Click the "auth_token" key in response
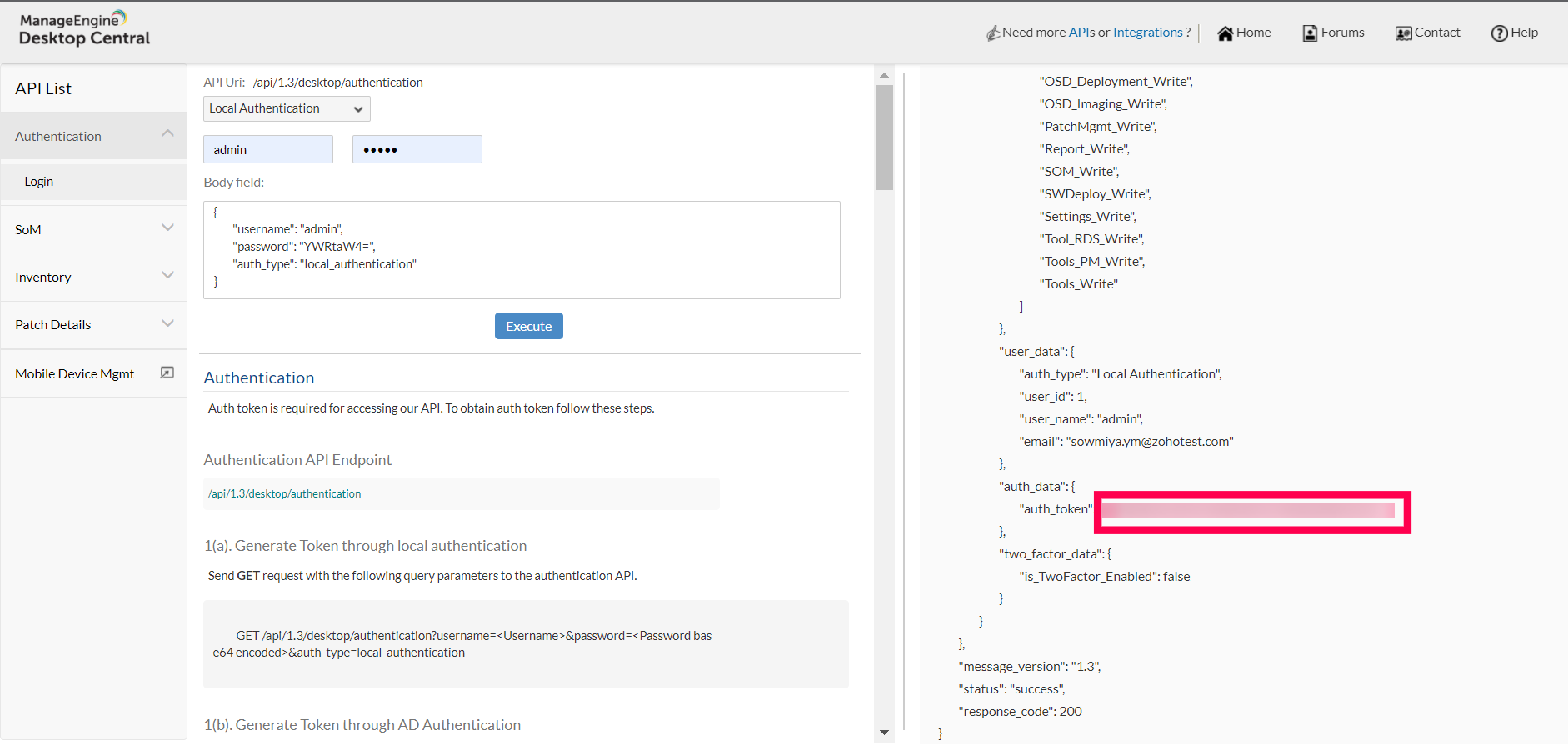The height and width of the screenshot is (756, 1568). click(1056, 509)
